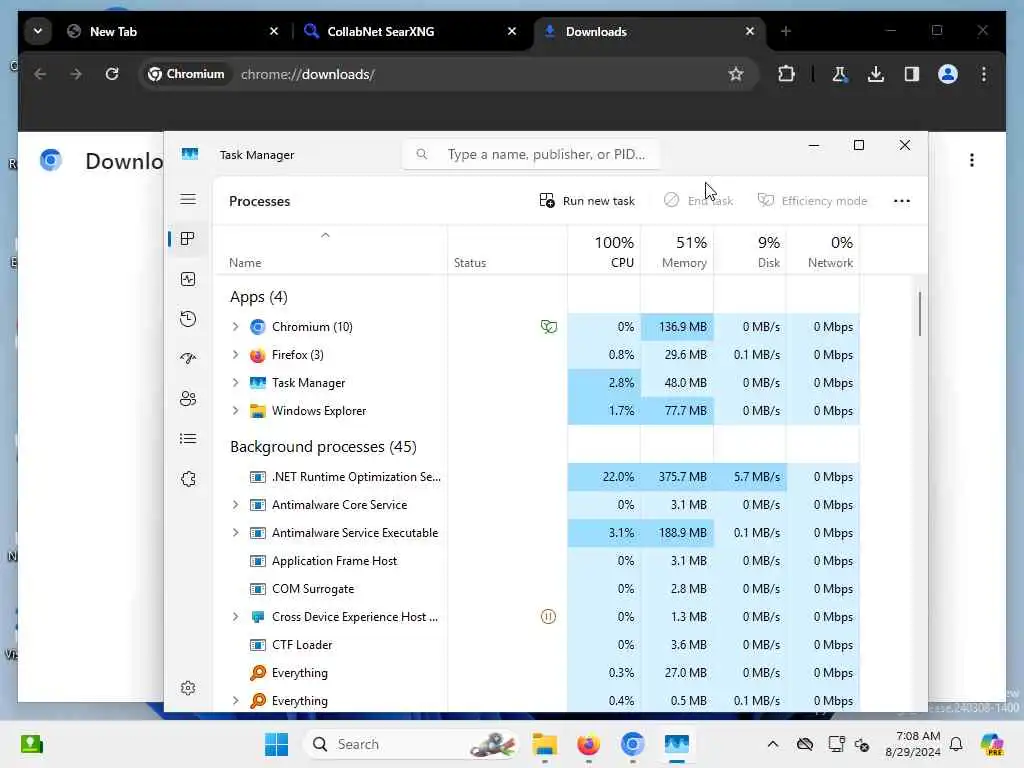1024x768 pixels.
Task: Close the Downloads browser tab
Action: click(x=750, y=31)
